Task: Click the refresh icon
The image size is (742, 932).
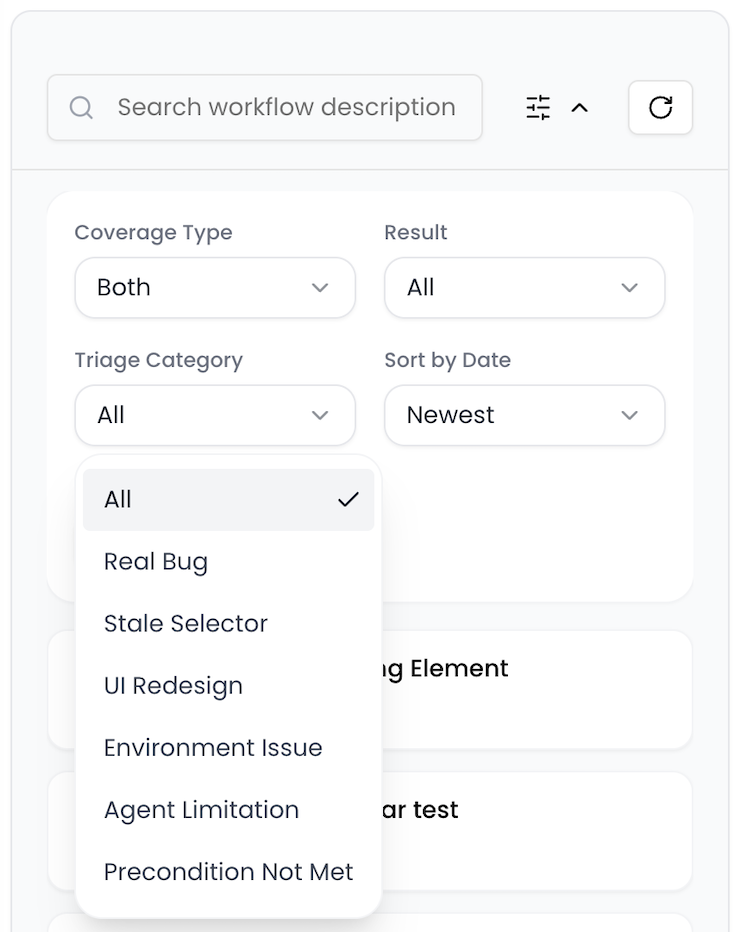Action: pyautogui.click(x=660, y=107)
